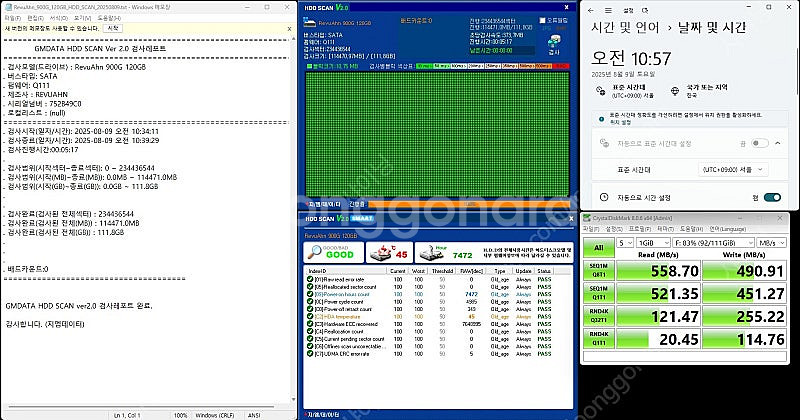Click the scan start icon in HDD Scan
Image resolution: width=800 pixels, height=420 pixels.
554,42
